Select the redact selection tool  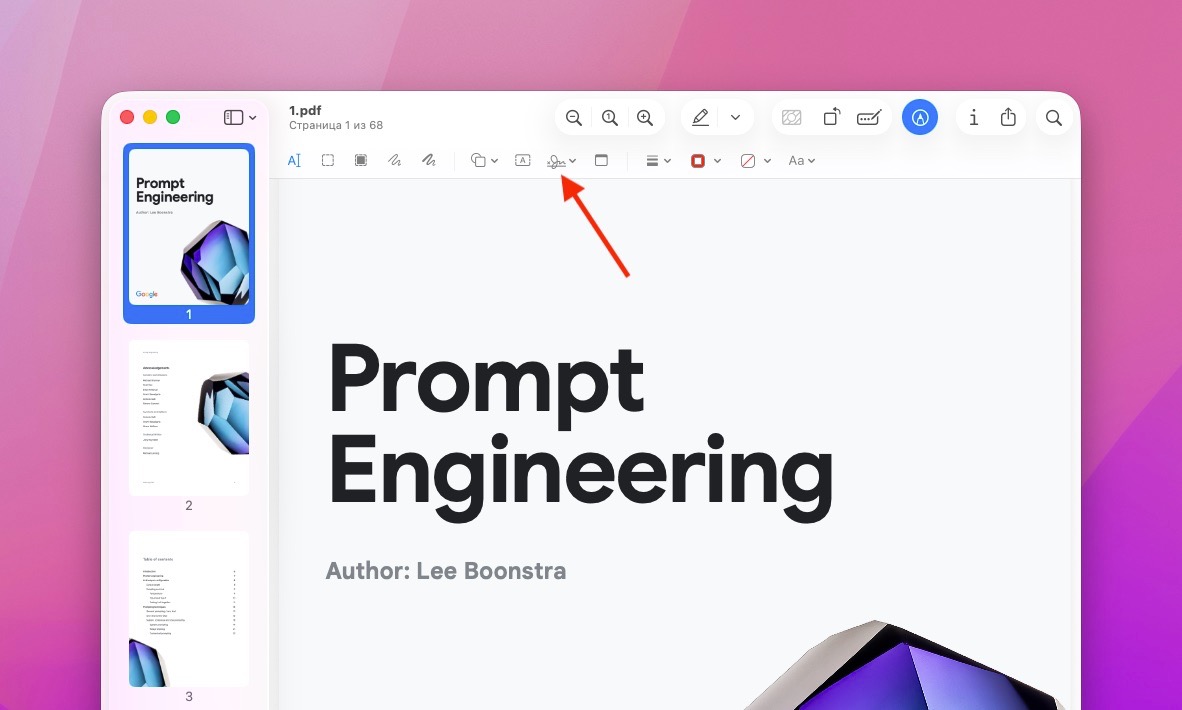click(x=361, y=161)
